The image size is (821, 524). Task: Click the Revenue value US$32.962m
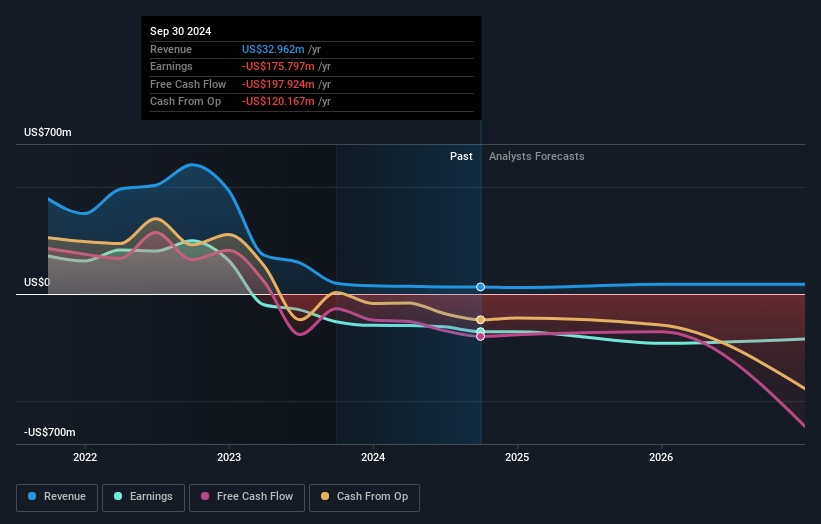click(273, 49)
